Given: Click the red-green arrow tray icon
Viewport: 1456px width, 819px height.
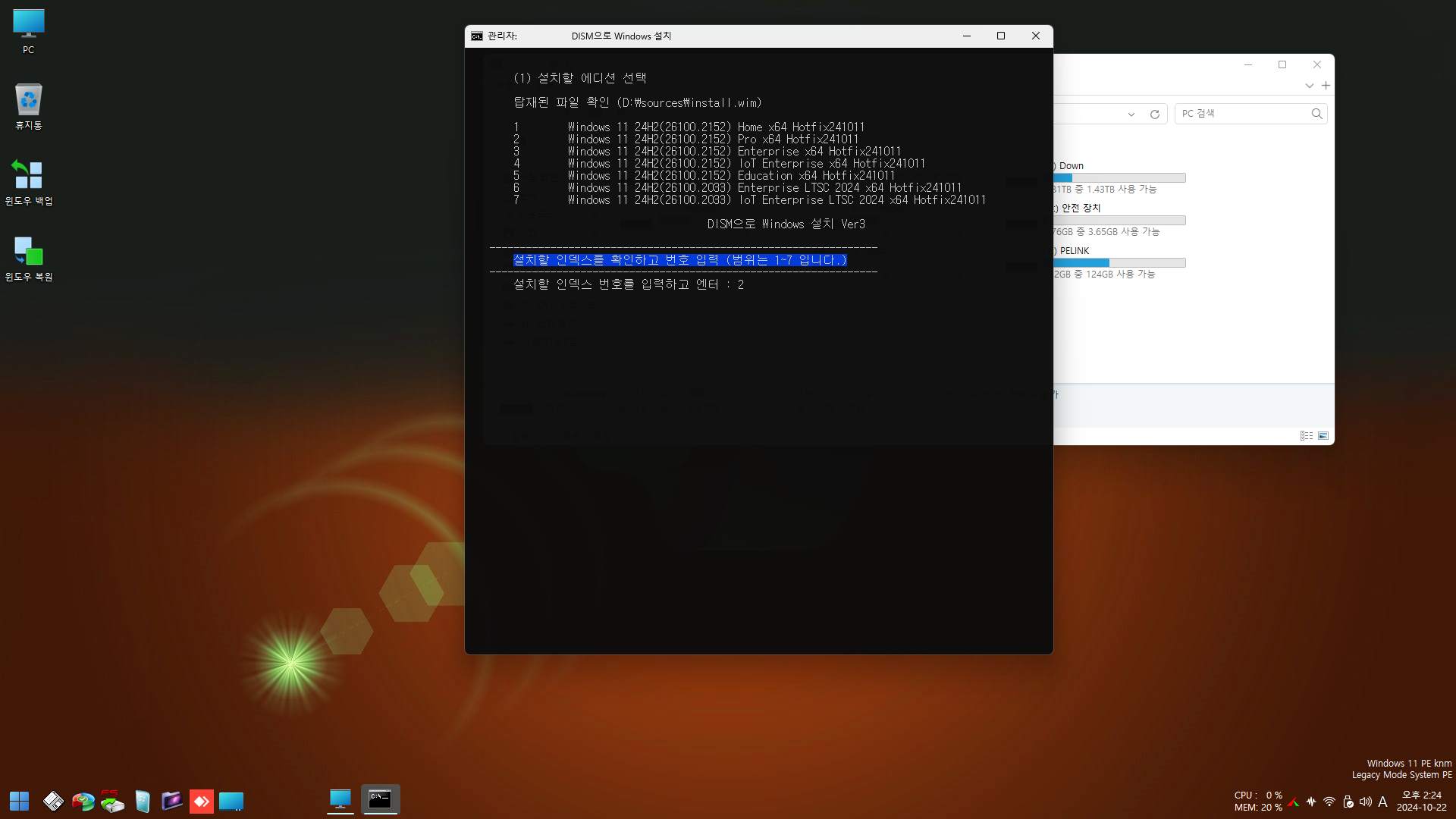Looking at the screenshot, I should point(1294,802).
